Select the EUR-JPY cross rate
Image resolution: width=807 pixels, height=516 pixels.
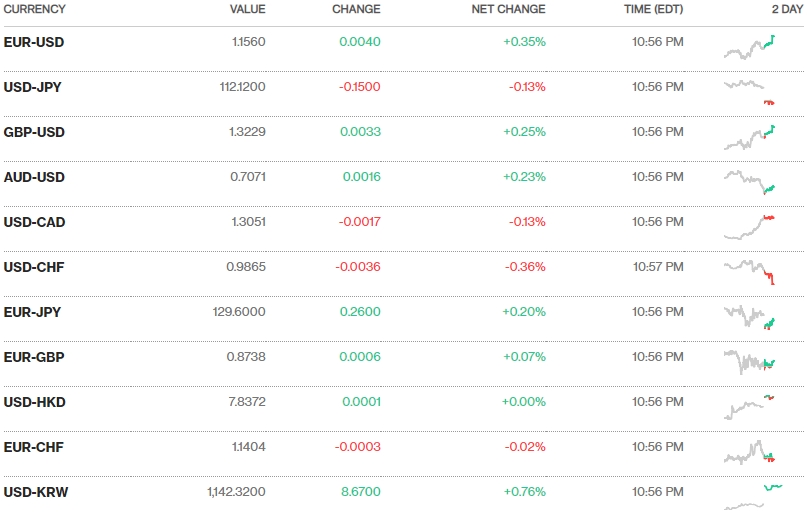click(33, 312)
